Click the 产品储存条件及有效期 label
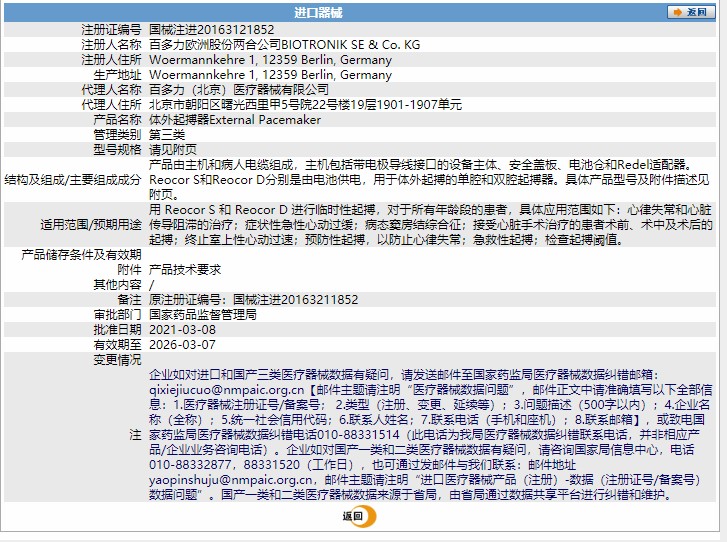 point(82,255)
